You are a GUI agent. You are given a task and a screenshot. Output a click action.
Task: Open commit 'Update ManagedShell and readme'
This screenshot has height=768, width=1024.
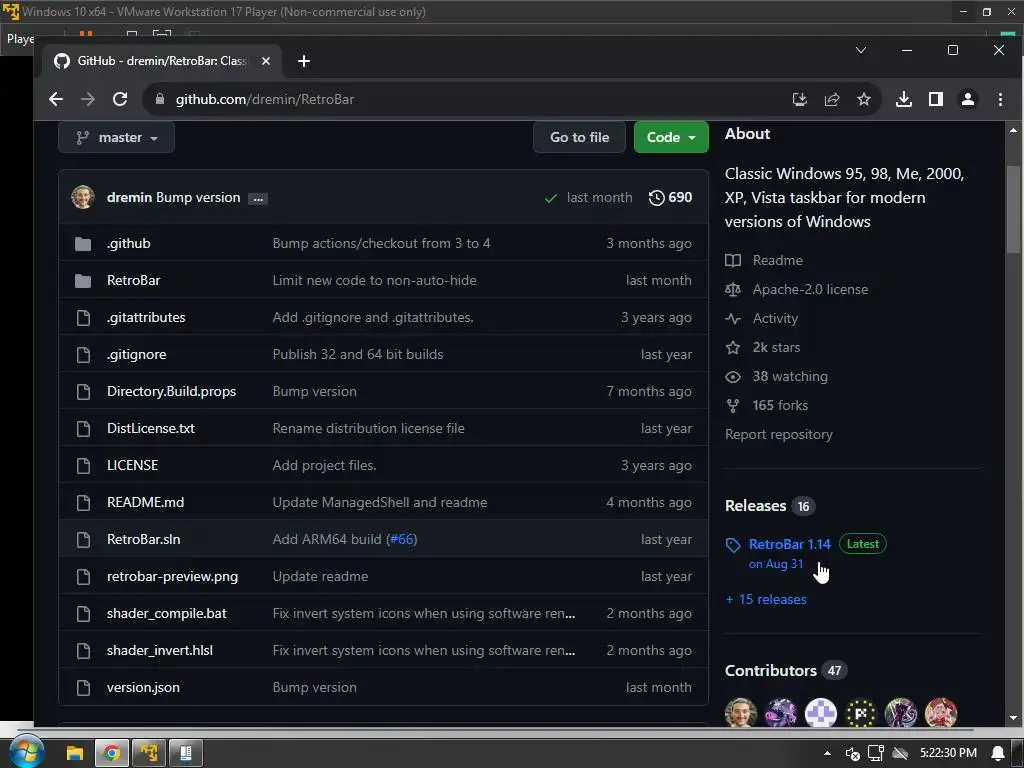point(379,502)
